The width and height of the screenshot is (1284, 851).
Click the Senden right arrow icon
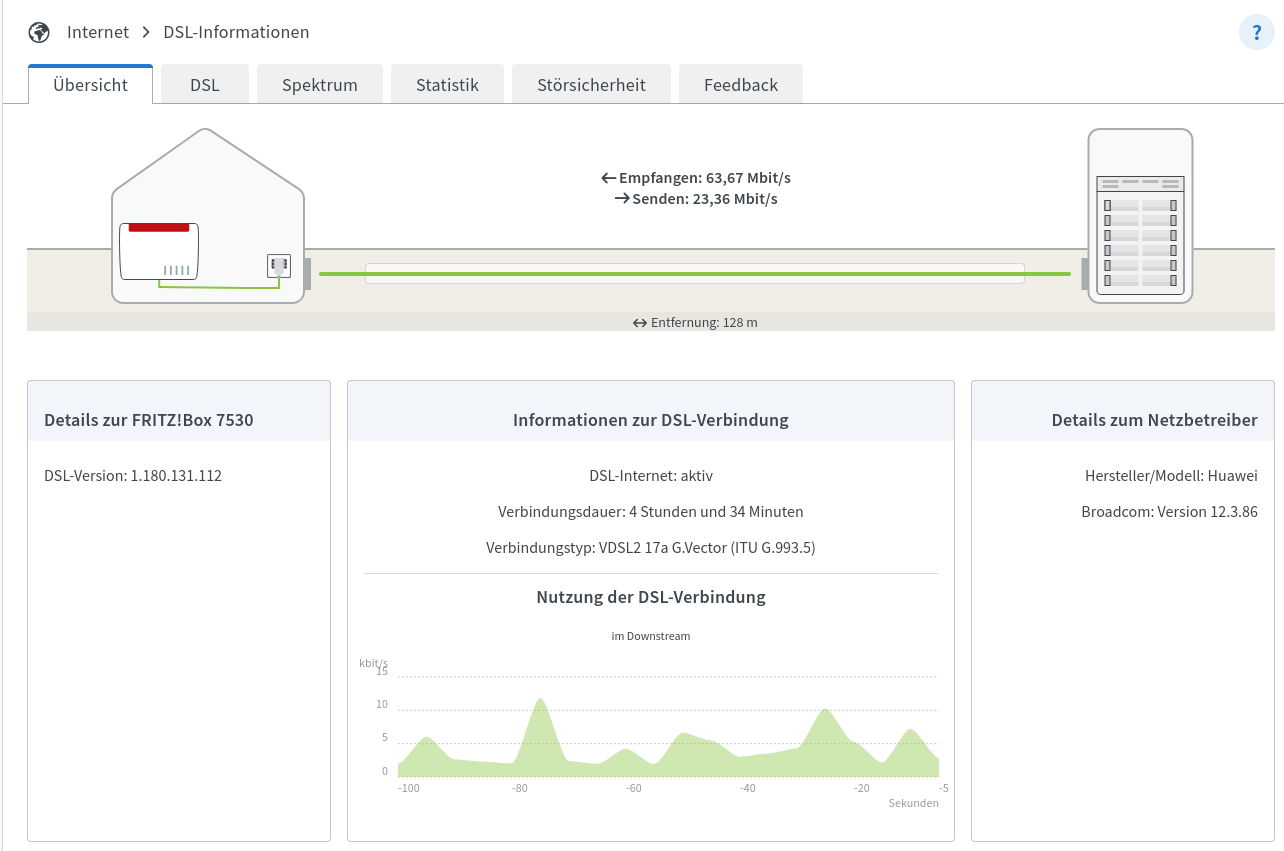[621, 199]
